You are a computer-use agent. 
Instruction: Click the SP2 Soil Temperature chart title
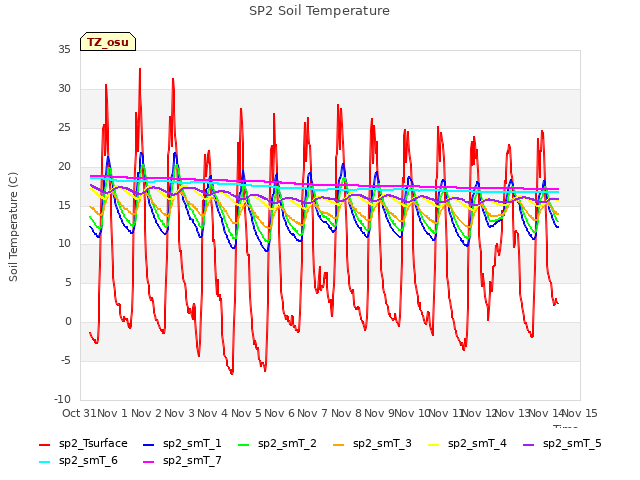[x=319, y=11]
